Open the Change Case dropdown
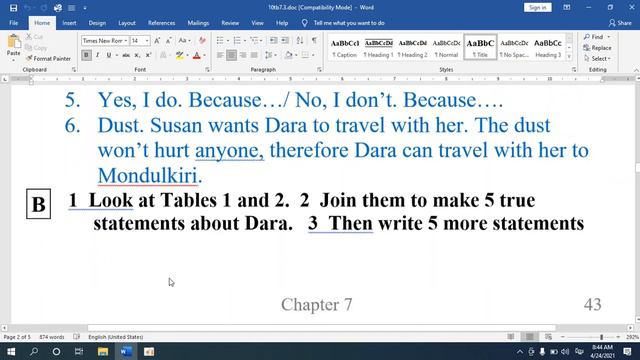The width and height of the screenshot is (640, 360). tap(184, 41)
